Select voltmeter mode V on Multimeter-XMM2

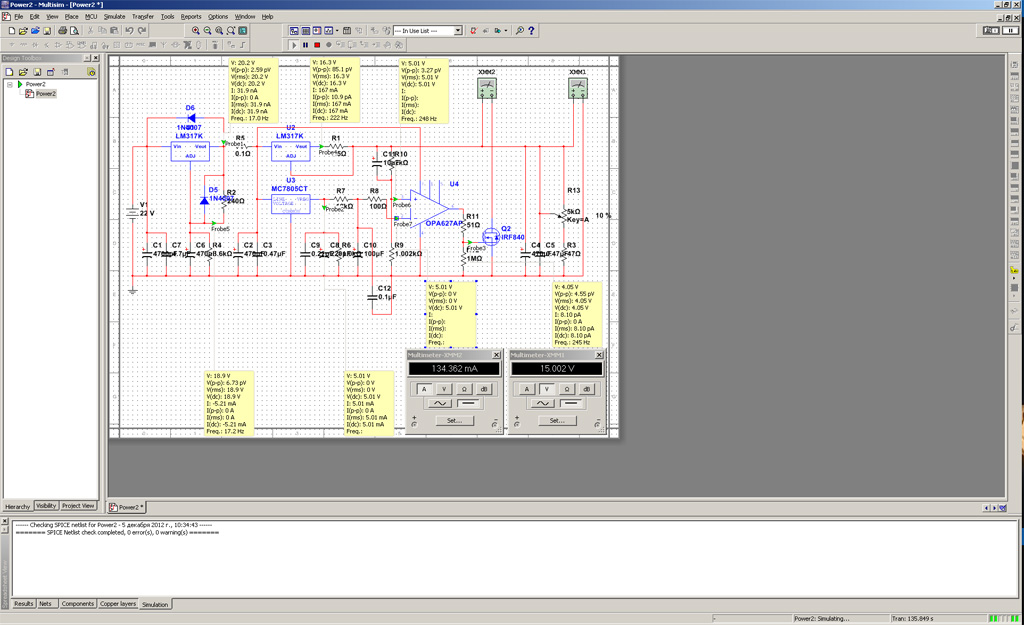click(444, 389)
